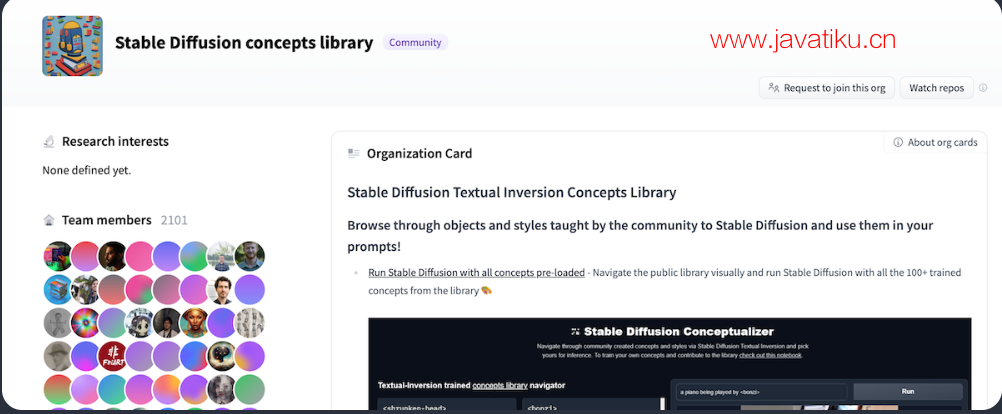Screen dimensions: 1002x414
Task: Open the man in hat avatar
Action: click(x=58, y=356)
